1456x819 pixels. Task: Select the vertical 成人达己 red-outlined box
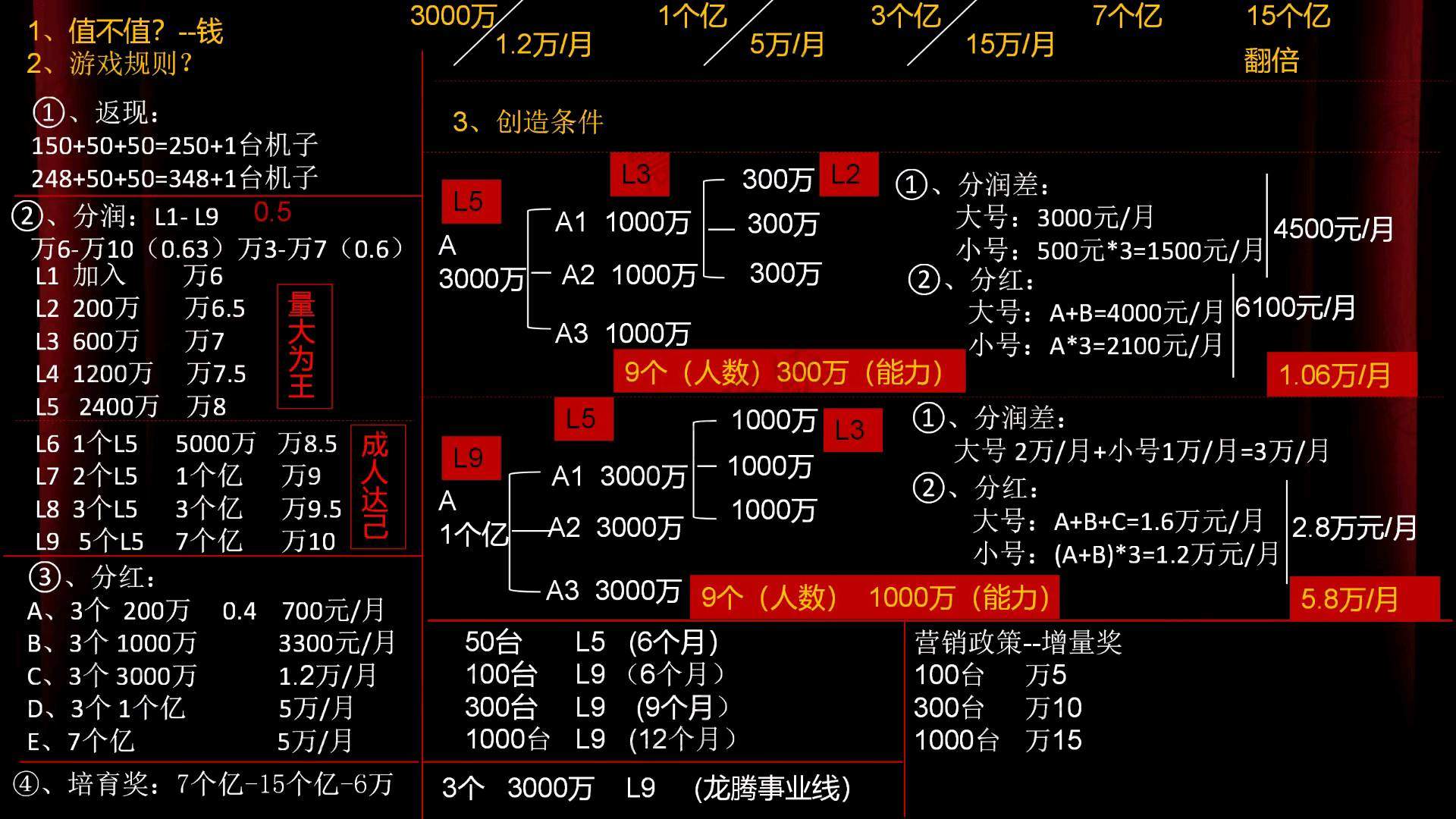coord(377,486)
